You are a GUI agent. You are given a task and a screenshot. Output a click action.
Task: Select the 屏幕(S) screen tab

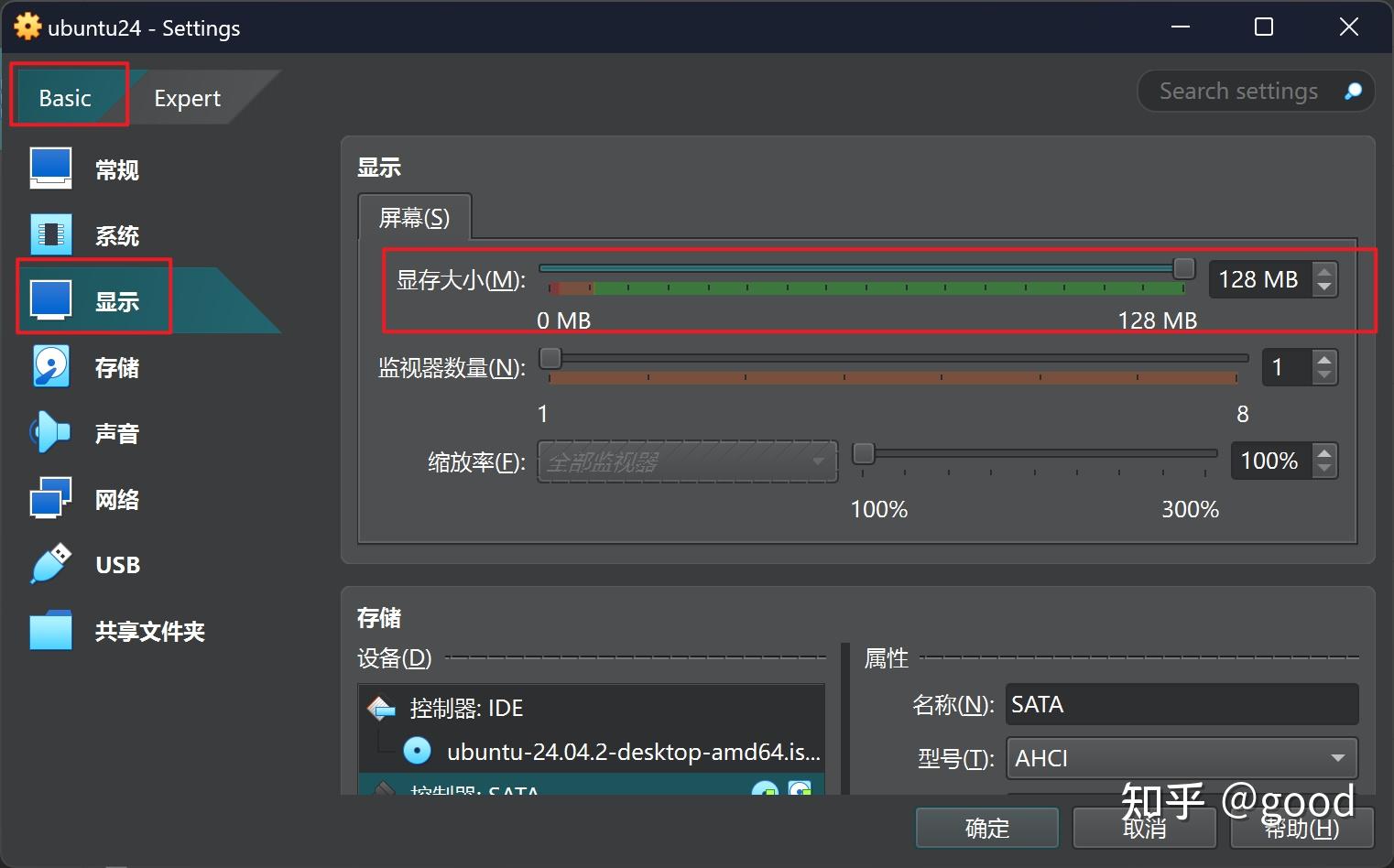tap(415, 217)
